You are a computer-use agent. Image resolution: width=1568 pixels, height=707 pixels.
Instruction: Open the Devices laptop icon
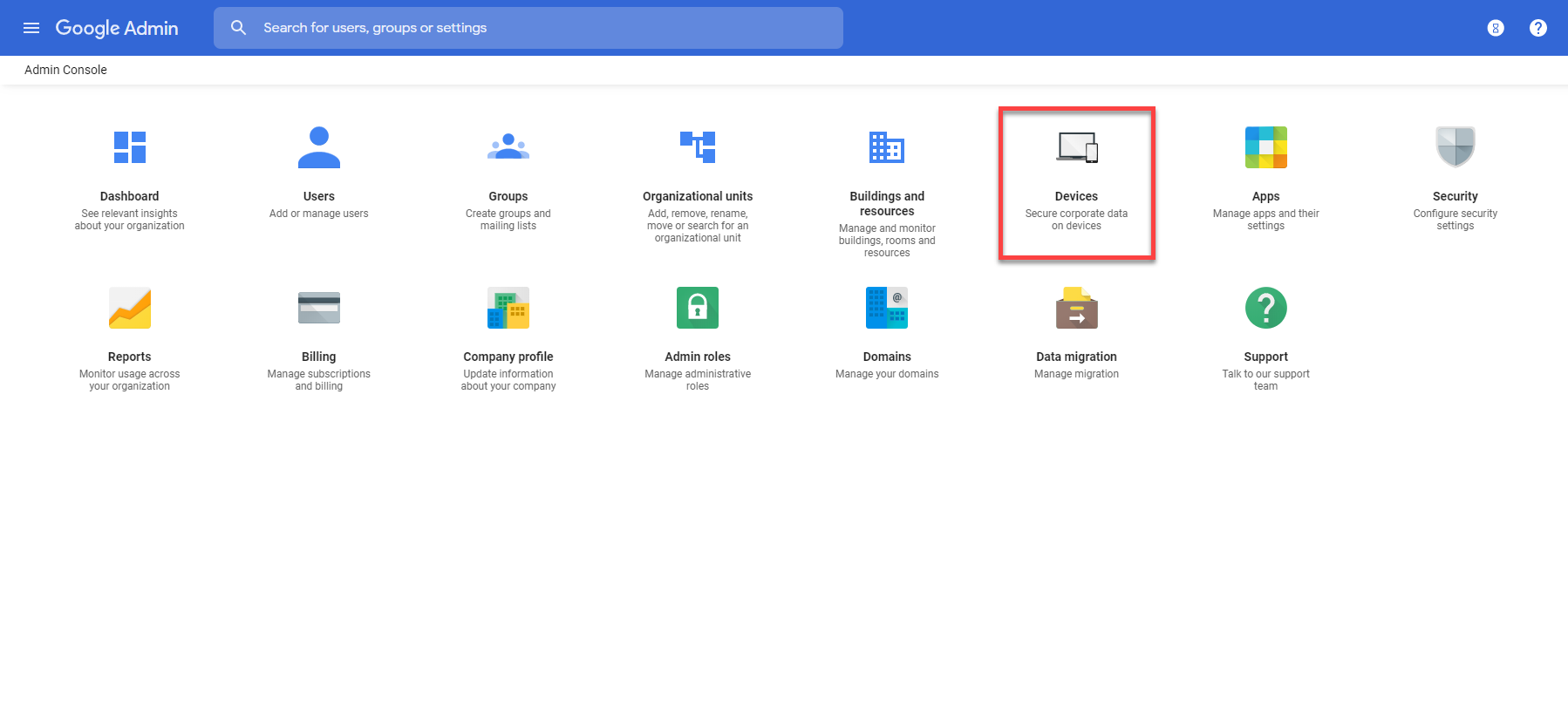click(x=1077, y=147)
